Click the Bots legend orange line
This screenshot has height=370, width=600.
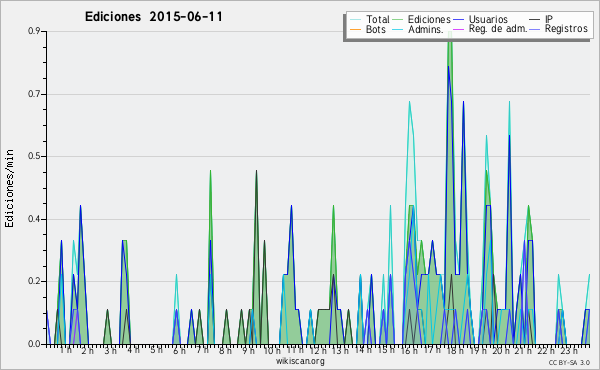tap(355, 29)
